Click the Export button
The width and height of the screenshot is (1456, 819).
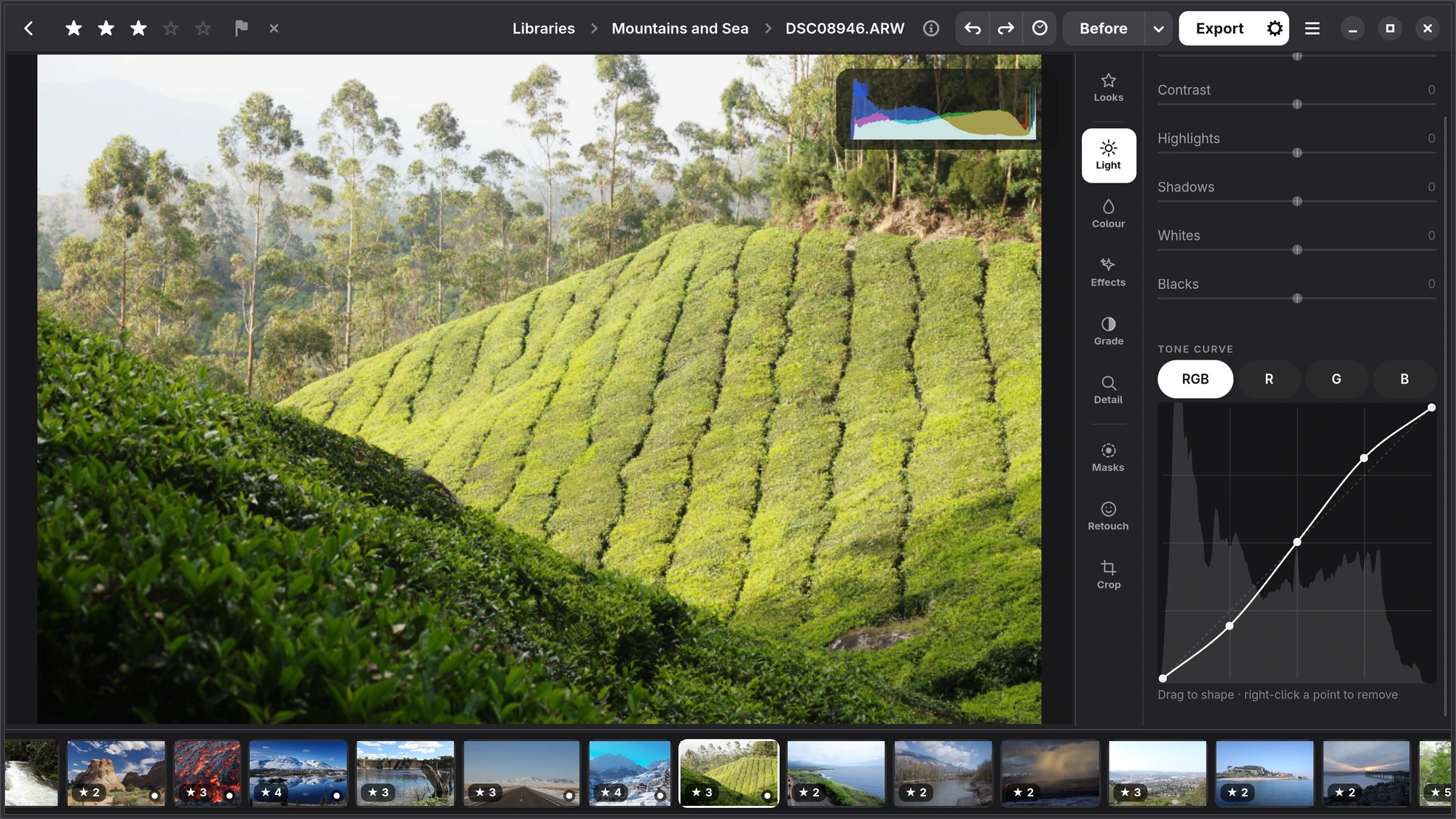(x=1219, y=28)
